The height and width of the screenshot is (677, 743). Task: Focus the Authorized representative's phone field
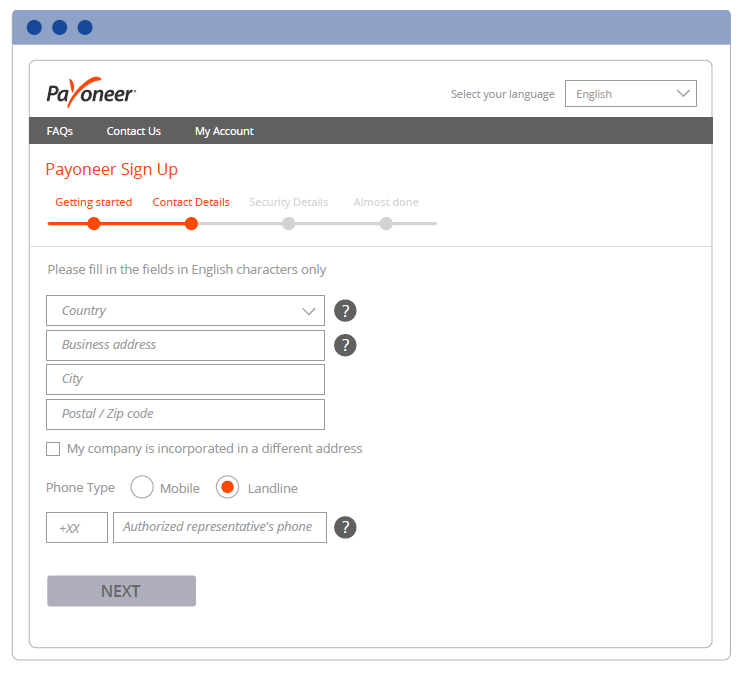(220, 527)
